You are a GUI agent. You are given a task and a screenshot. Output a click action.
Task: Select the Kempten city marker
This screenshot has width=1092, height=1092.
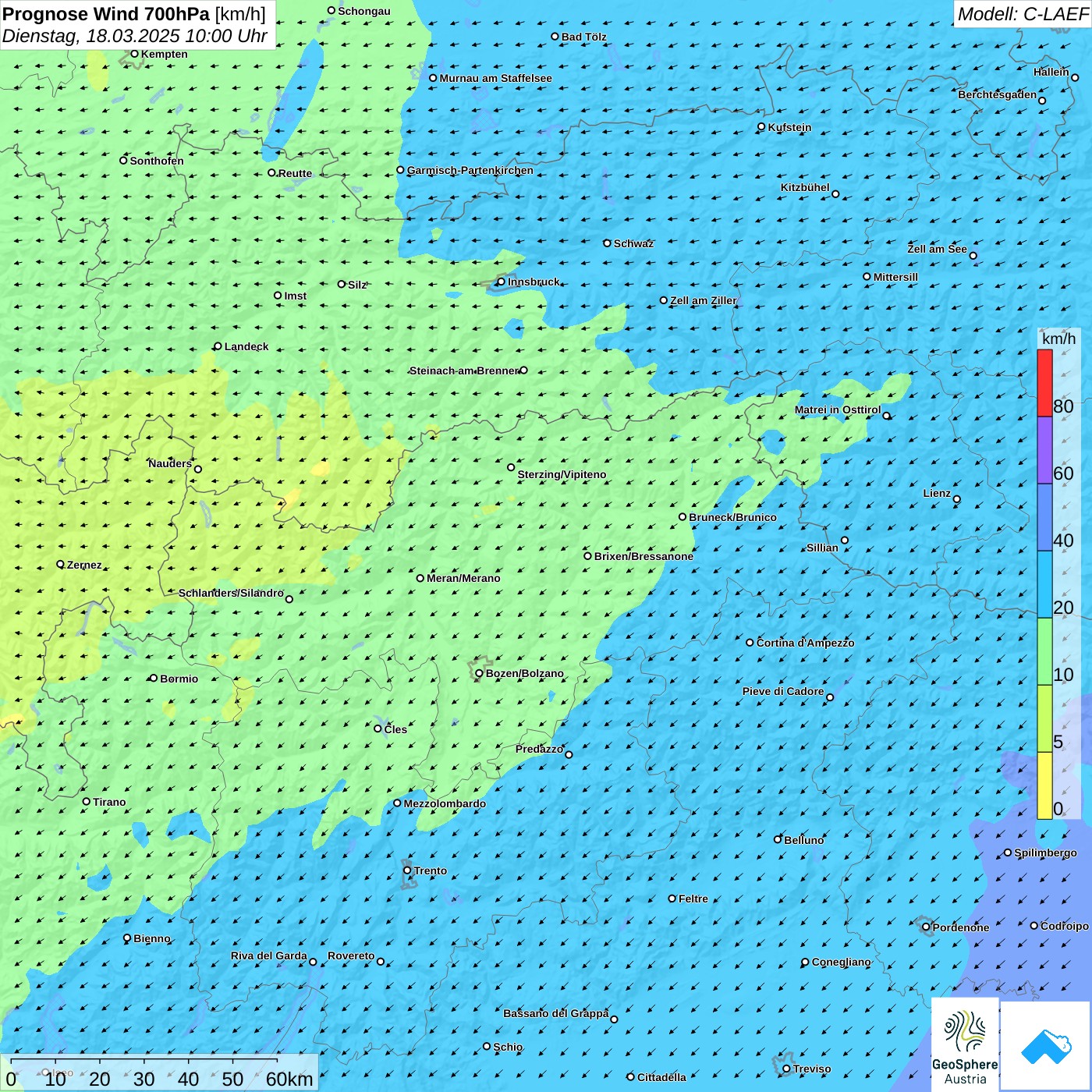[x=134, y=54]
